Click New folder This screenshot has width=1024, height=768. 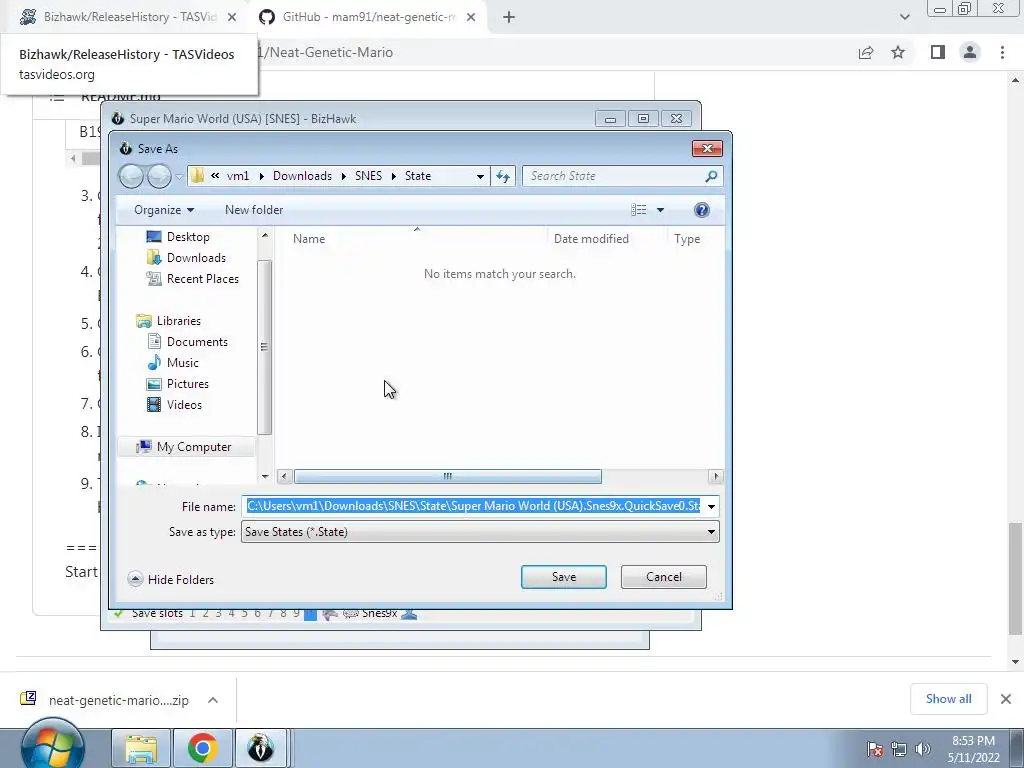tap(254, 210)
